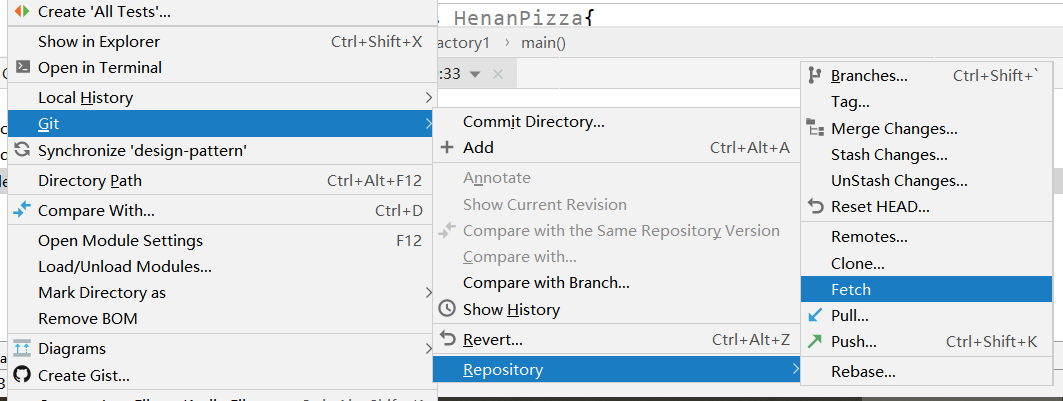Choose Commit Directory from Git menu
Viewport: 1063px width, 401px height.
pyautogui.click(x=533, y=122)
